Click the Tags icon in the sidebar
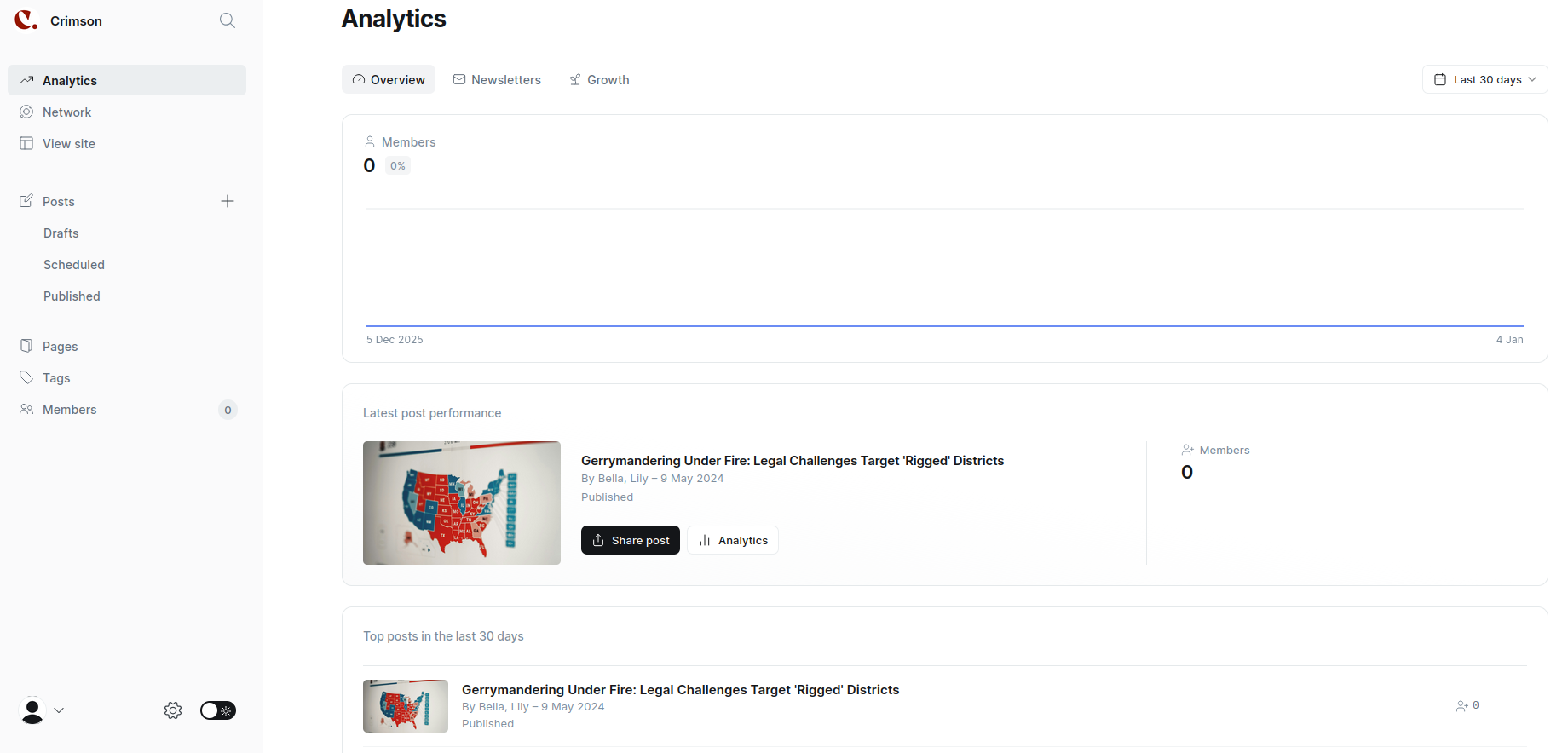Image resolution: width=1568 pixels, height=753 pixels. [26, 377]
